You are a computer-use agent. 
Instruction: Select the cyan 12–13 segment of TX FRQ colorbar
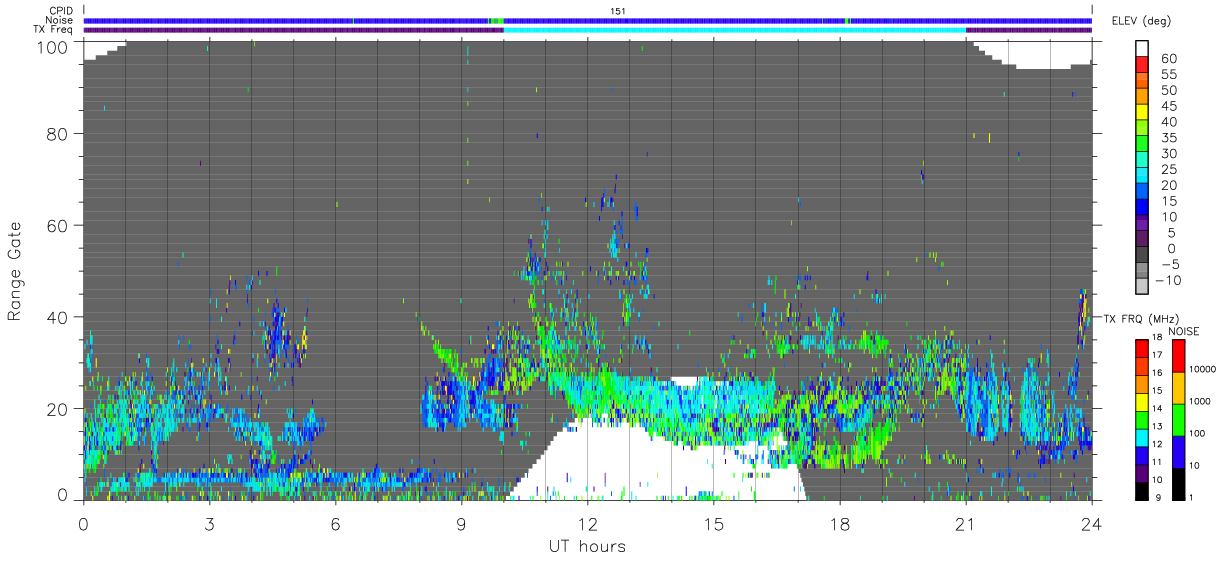(1141, 436)
